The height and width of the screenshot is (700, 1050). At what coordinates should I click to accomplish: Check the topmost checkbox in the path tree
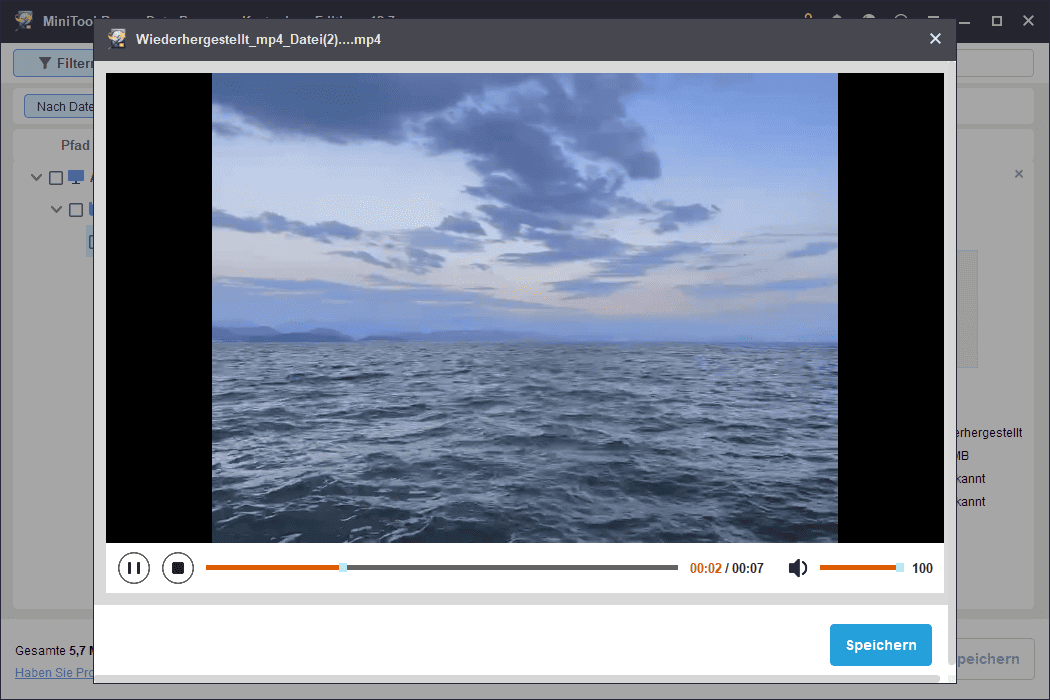(56, 177)
